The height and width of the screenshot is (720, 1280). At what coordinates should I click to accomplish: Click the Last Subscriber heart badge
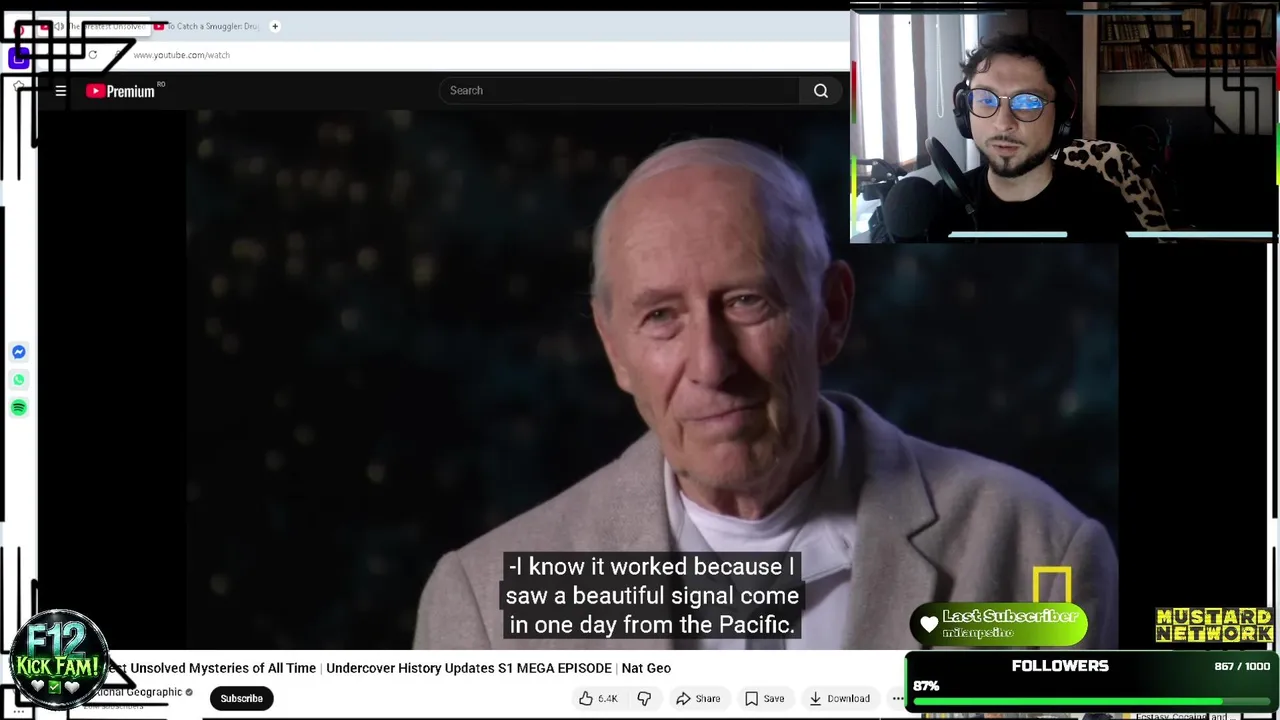(998, 624)
